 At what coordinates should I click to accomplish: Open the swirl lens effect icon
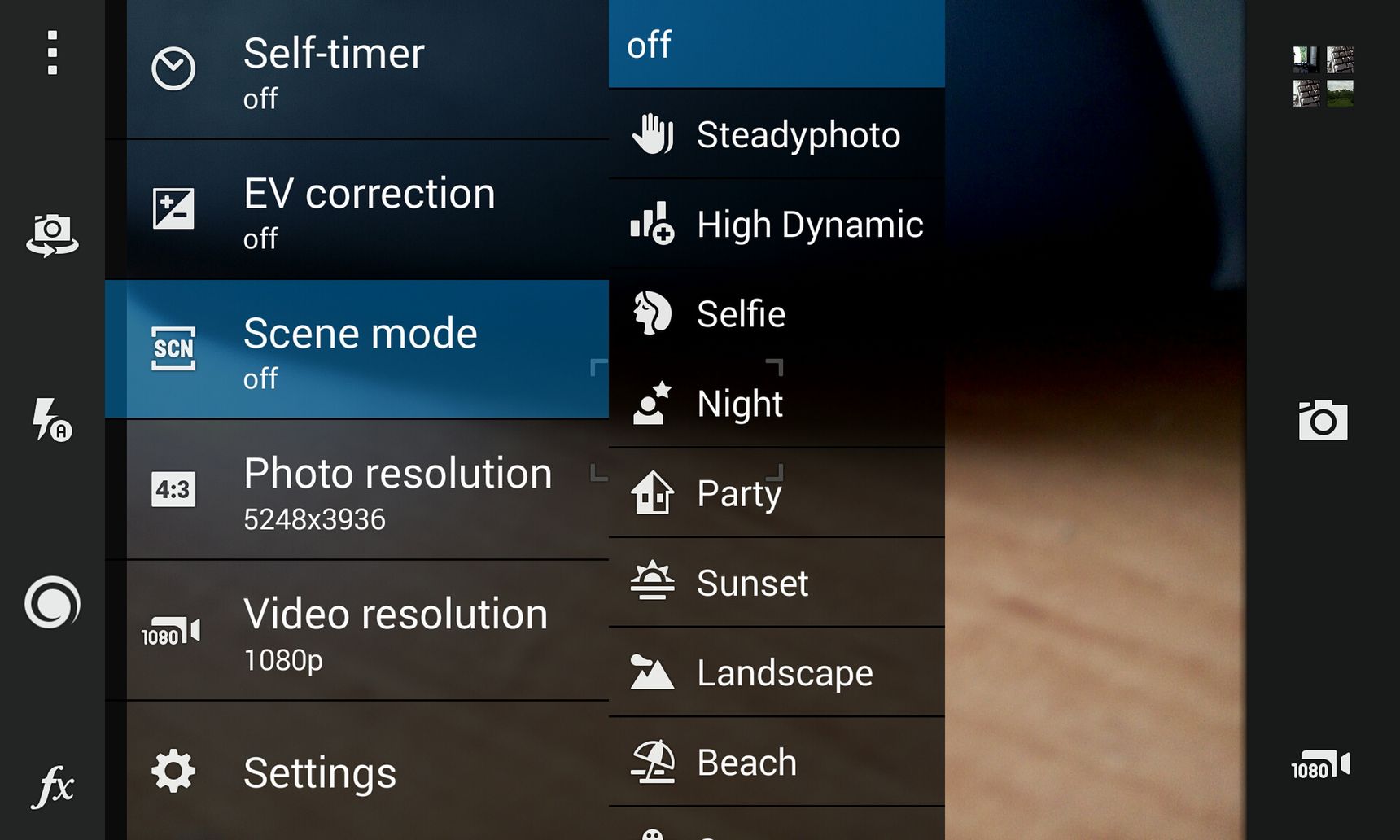point(52,602)
